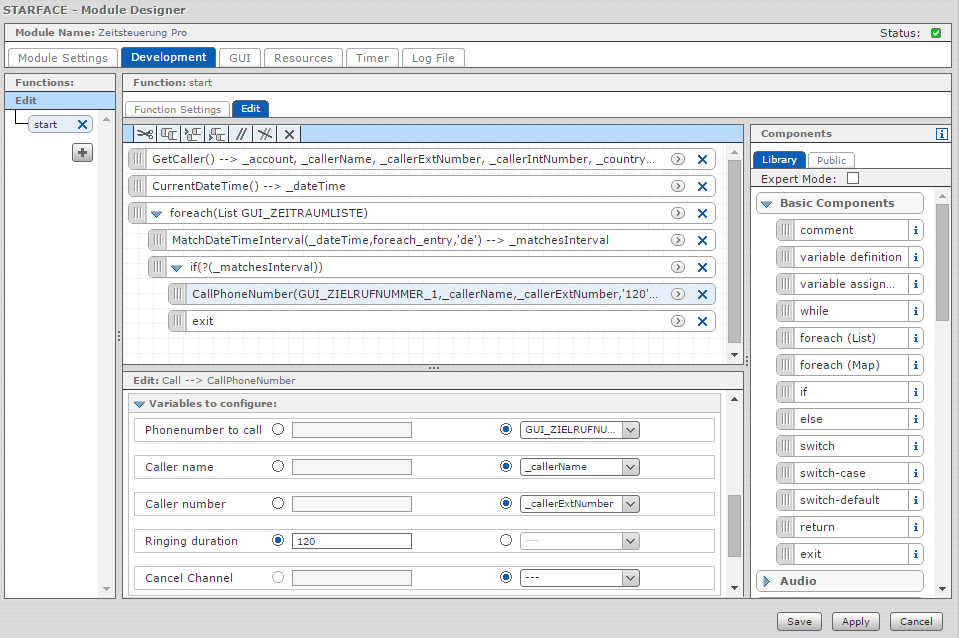This screenshot has width=959, height=638.
Task: Click the Save button
Action: click(799, 621)
